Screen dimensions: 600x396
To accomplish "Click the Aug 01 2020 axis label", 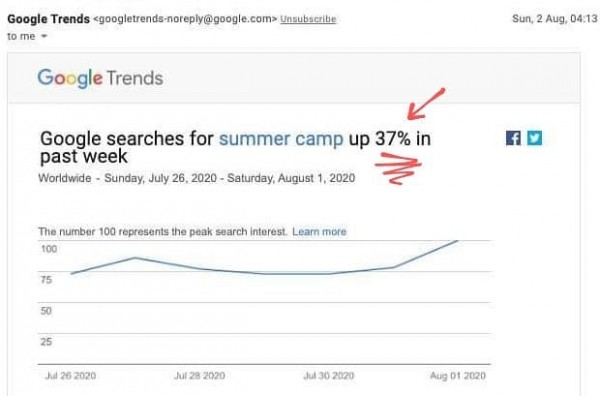I will point(458,376).
